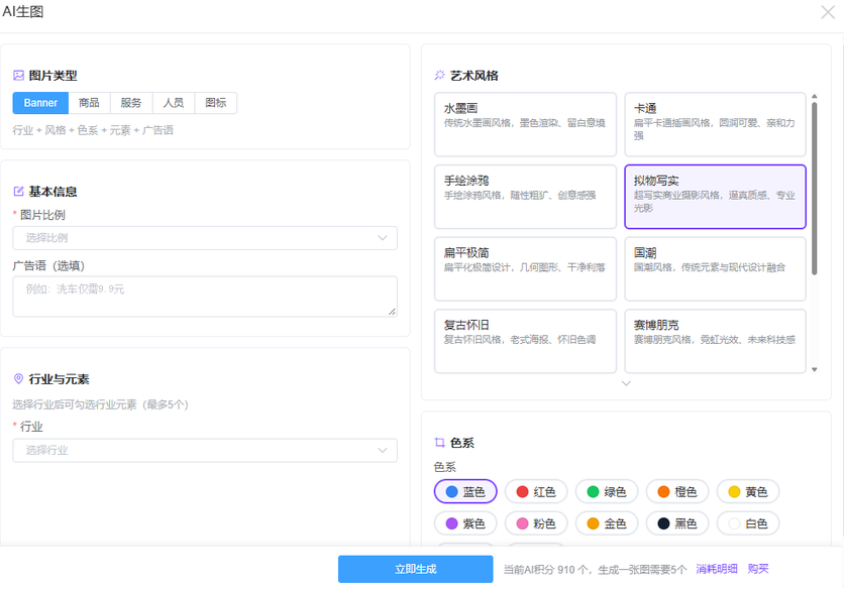This screenshot has width=845, height=590.
Task: Pick the 黄色 yellow color chip
Action: point(748,491)
